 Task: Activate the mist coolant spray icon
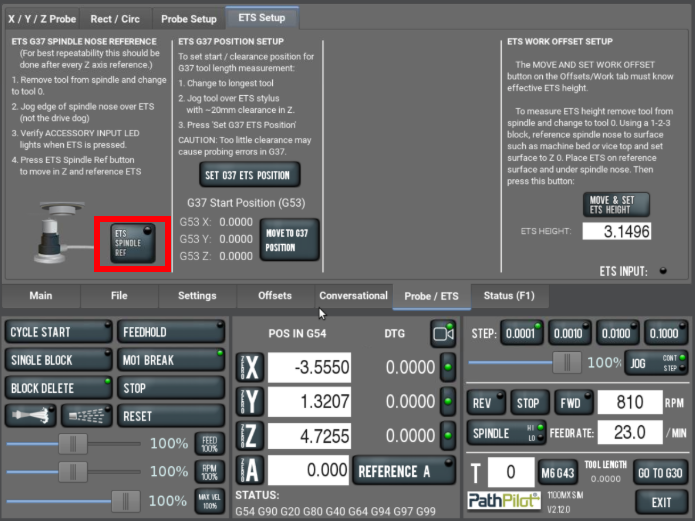pyautogui.click(x=86, y=415)
